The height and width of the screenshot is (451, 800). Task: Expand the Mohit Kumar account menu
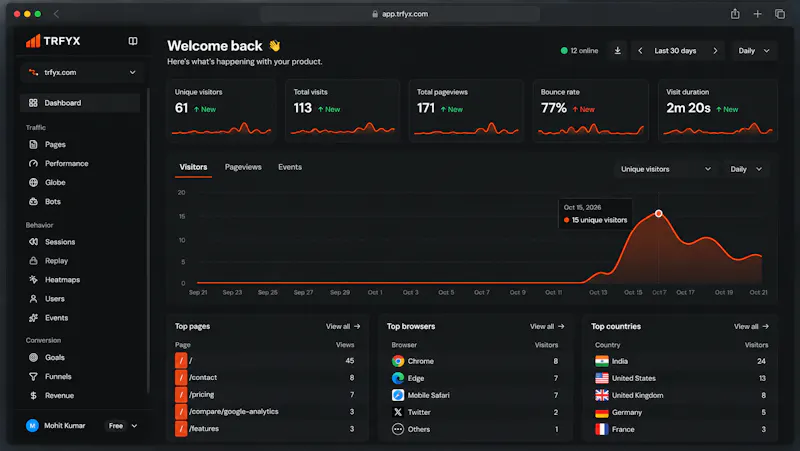coord(134,425)
